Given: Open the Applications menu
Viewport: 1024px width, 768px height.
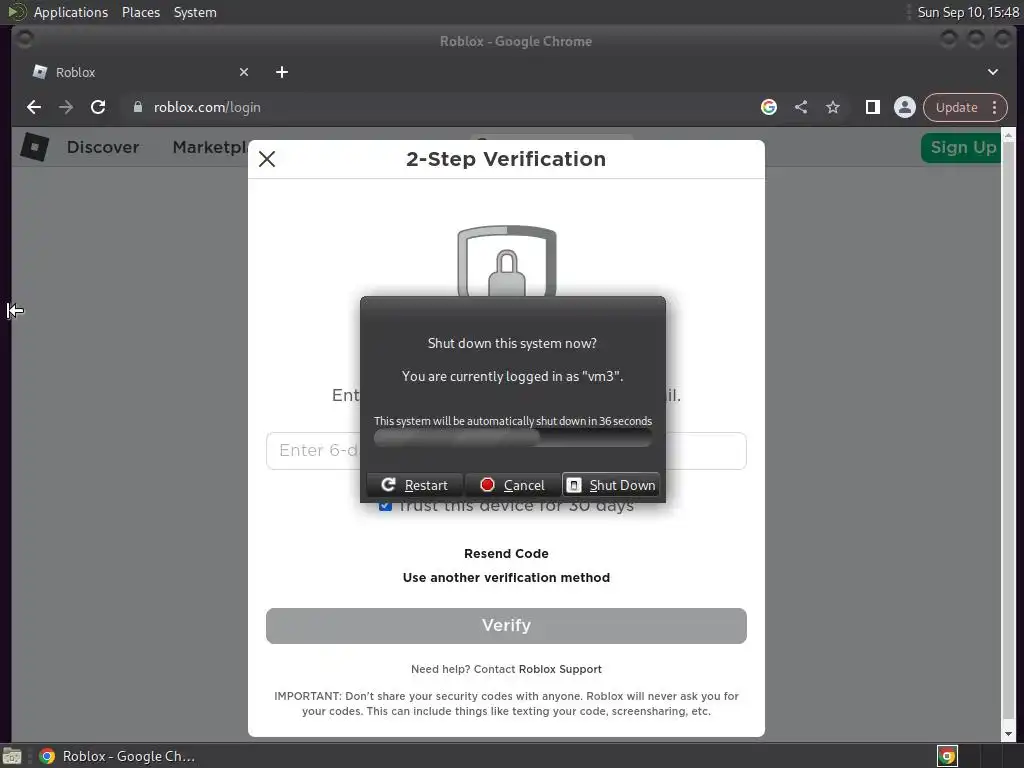Looking at the screenshot, I should pyautogui.click(x=71, y=12).
